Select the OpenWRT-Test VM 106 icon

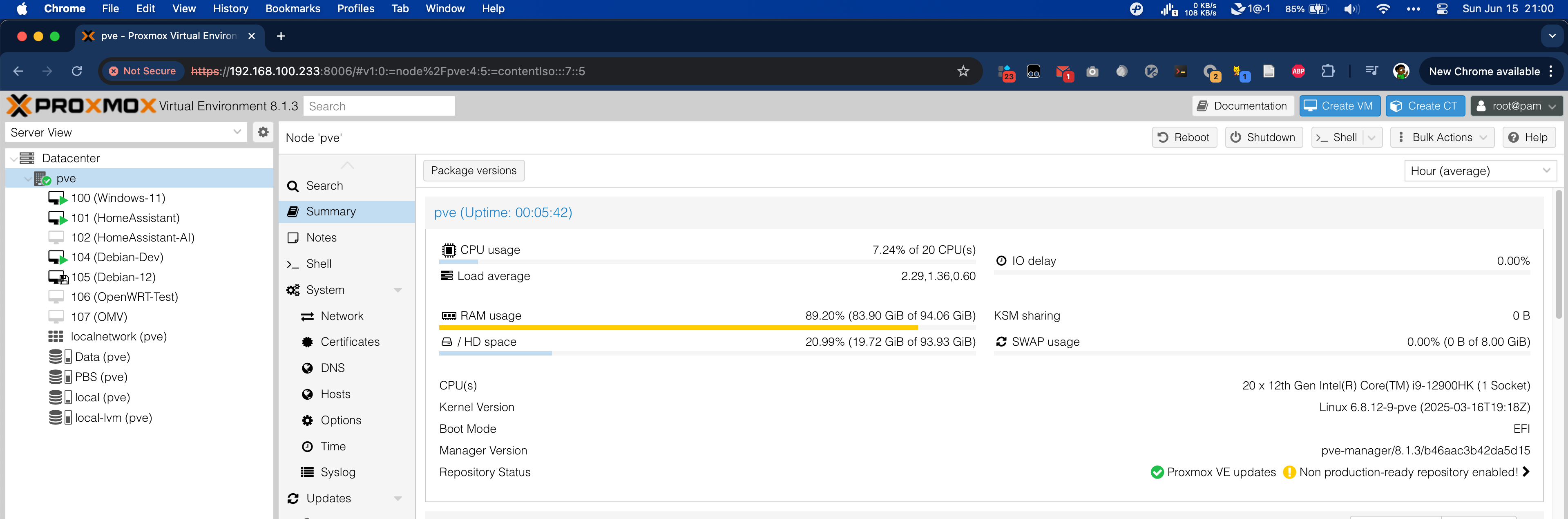56,297
